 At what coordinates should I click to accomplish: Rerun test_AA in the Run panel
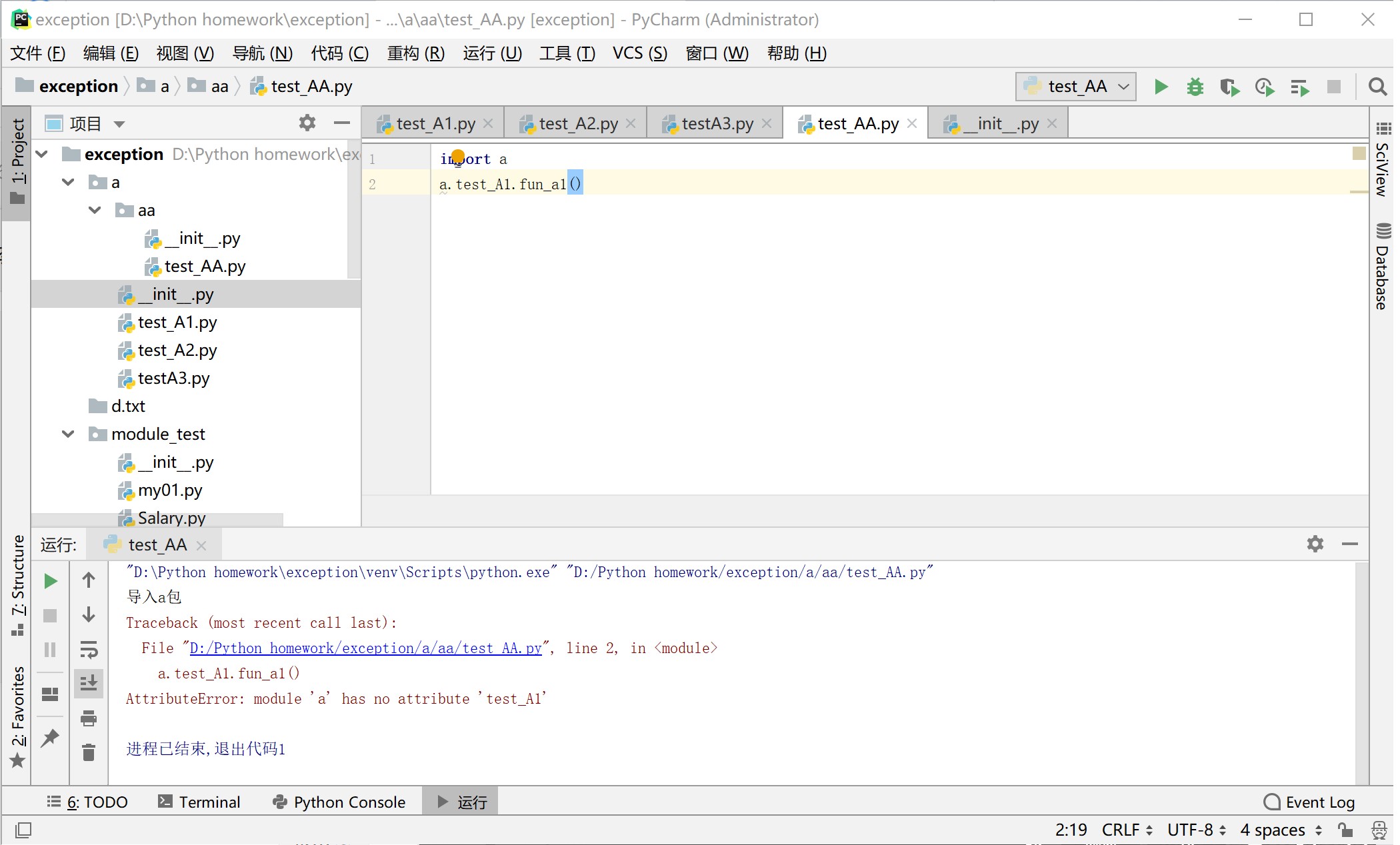pos(50,581)
